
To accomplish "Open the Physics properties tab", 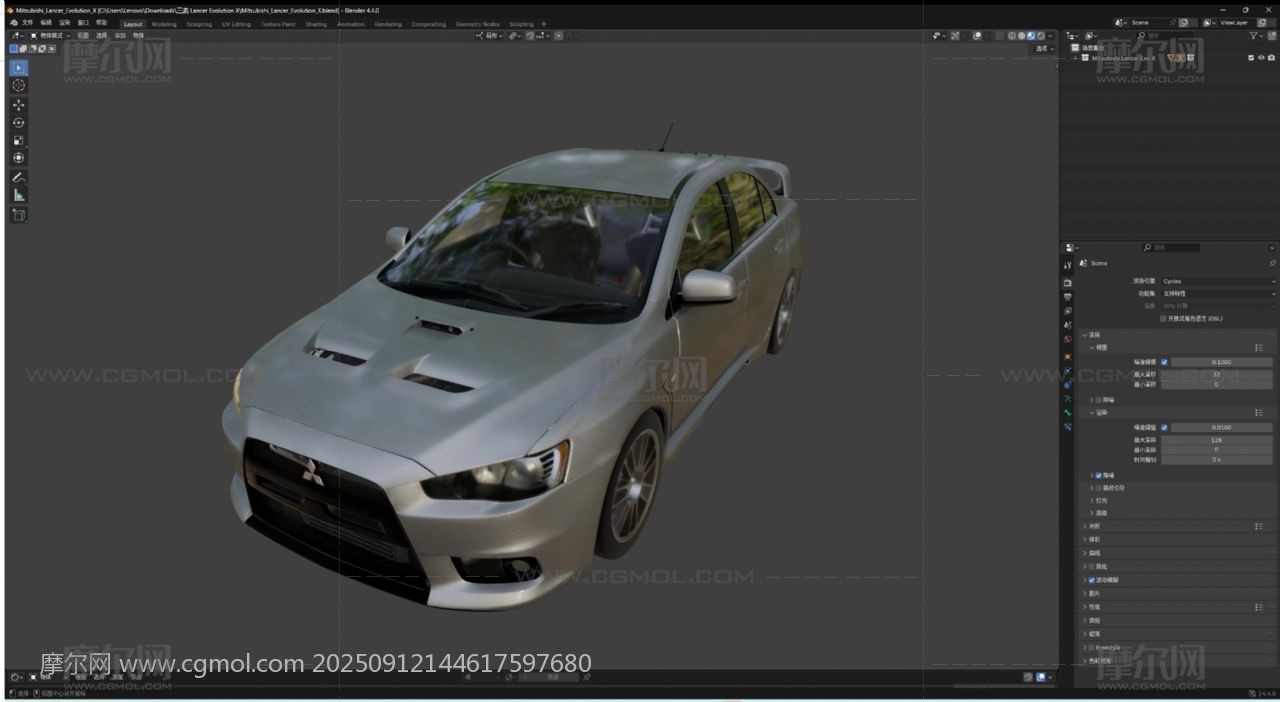I will point(1068,371).
